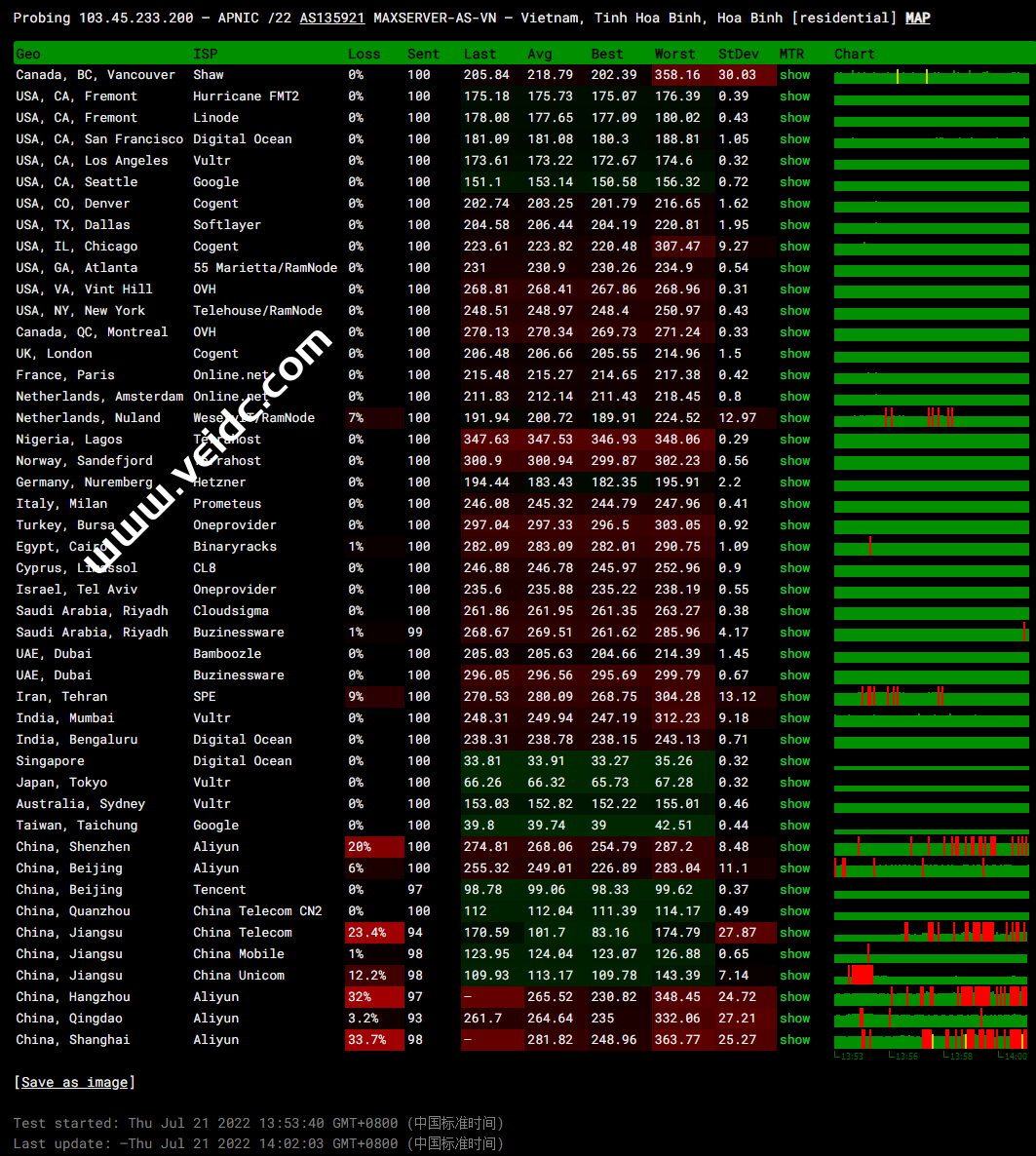Show MTR for Germany, Nuremberg Hetzner row
Screen dimensions: 1036x1156
pyautogui.click(x=795, y=482)
